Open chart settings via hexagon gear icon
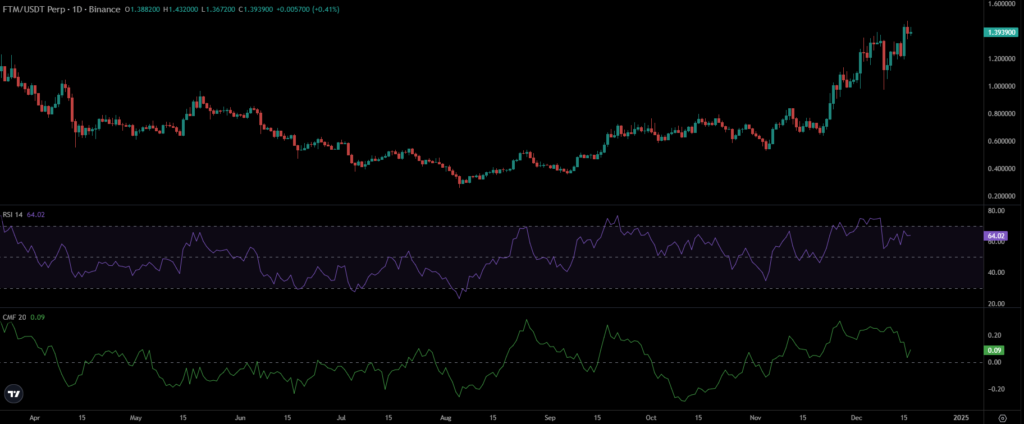Screen dimensions: 1024x424 1002,416
